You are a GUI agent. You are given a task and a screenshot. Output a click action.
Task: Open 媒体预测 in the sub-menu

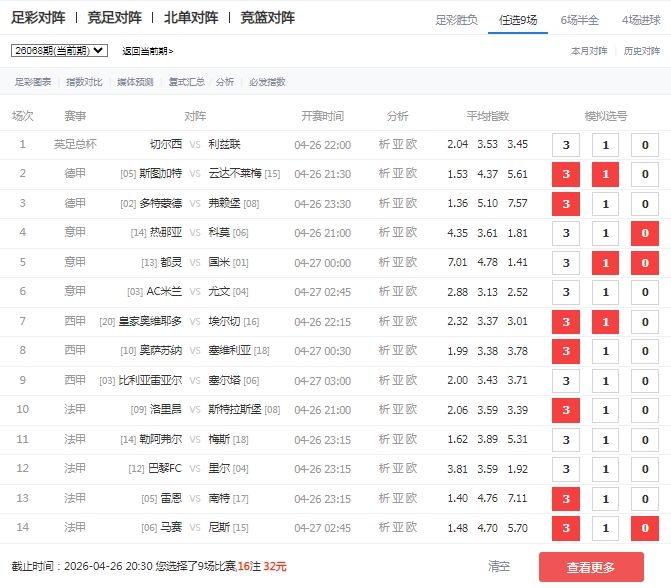click(x=135, y=82)
